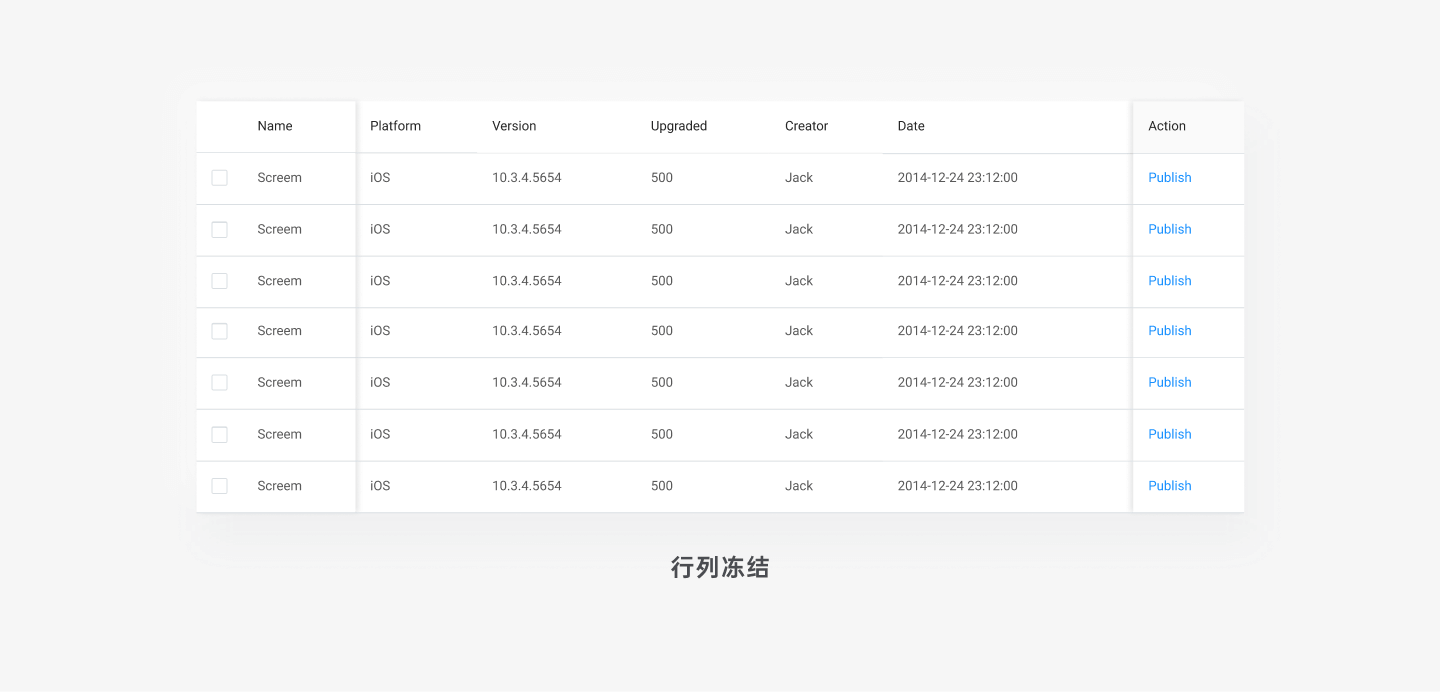The height and width of the screenshot is (692, 1440).
Task: Select the Date column header
Action: [911, 126]
